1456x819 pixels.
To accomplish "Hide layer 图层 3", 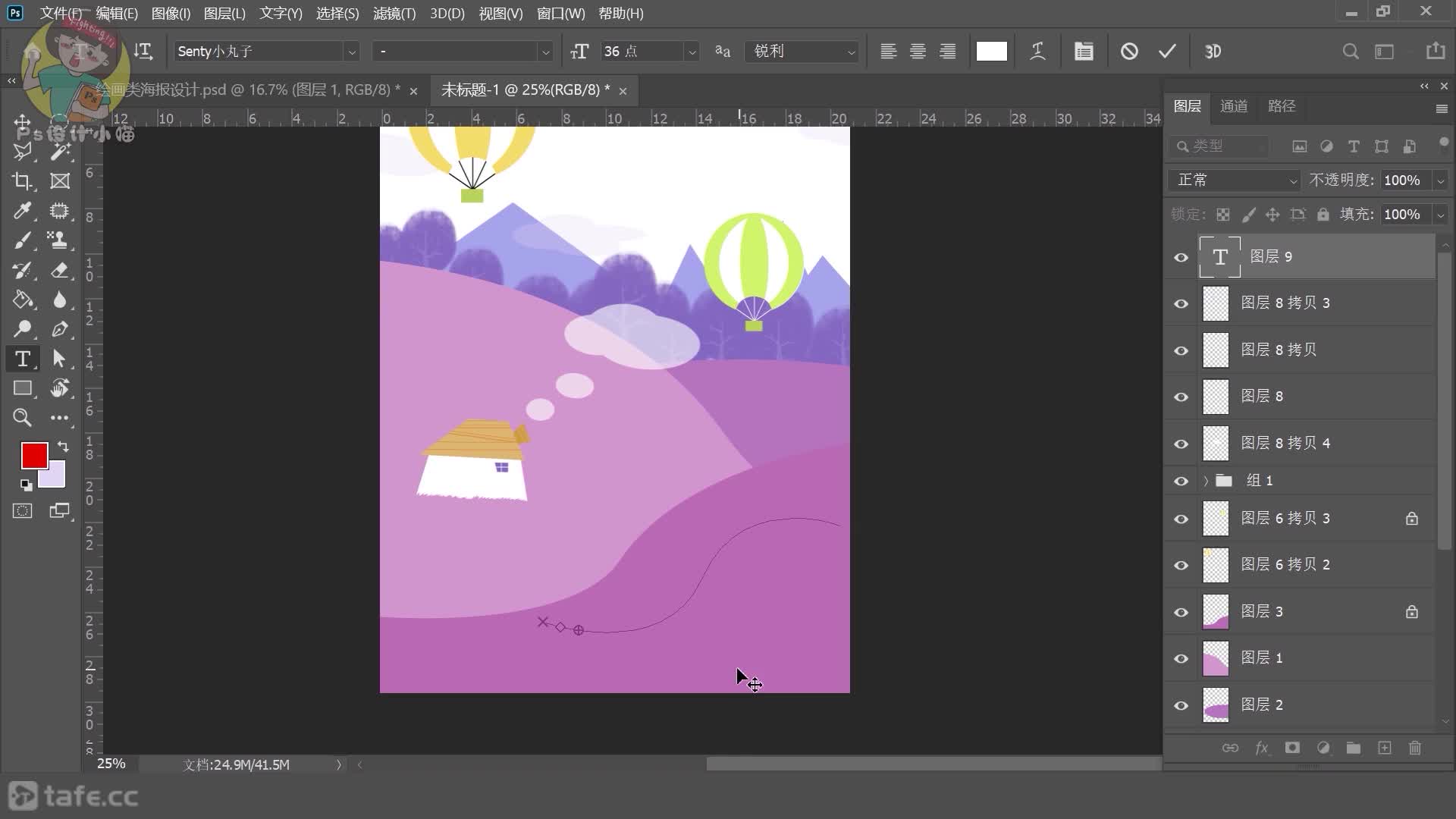I will [x=1181, y=612].
